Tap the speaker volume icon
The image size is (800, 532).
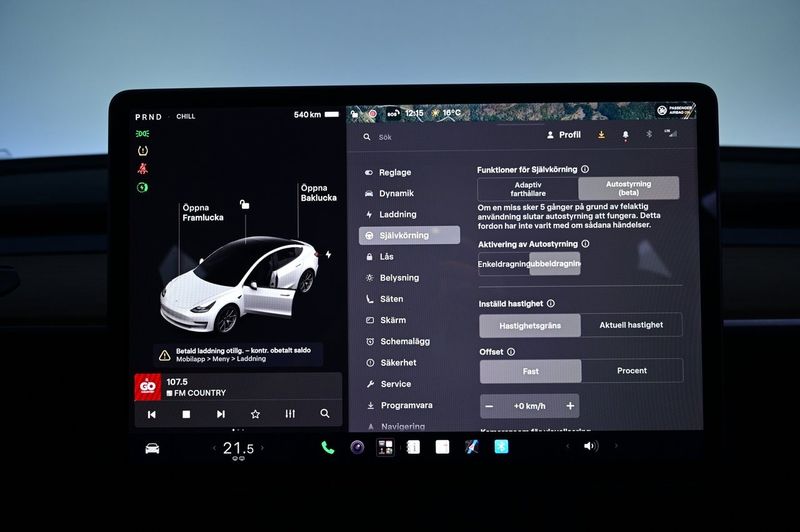click(x=590, y=446)
